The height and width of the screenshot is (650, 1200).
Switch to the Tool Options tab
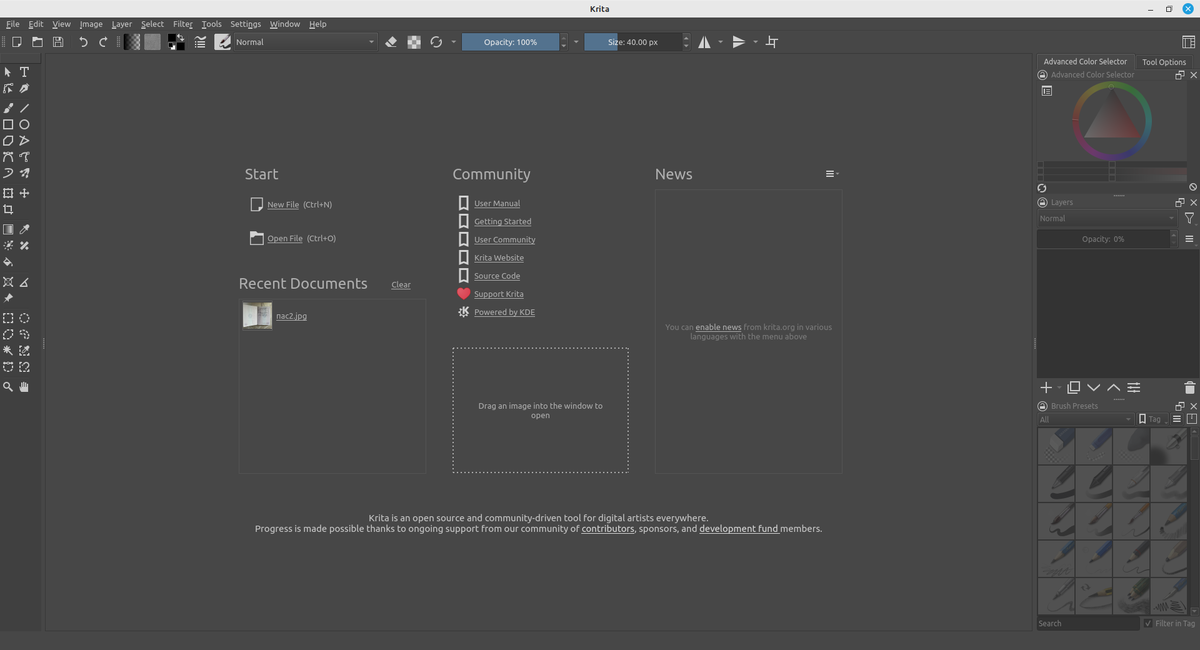1164,62
